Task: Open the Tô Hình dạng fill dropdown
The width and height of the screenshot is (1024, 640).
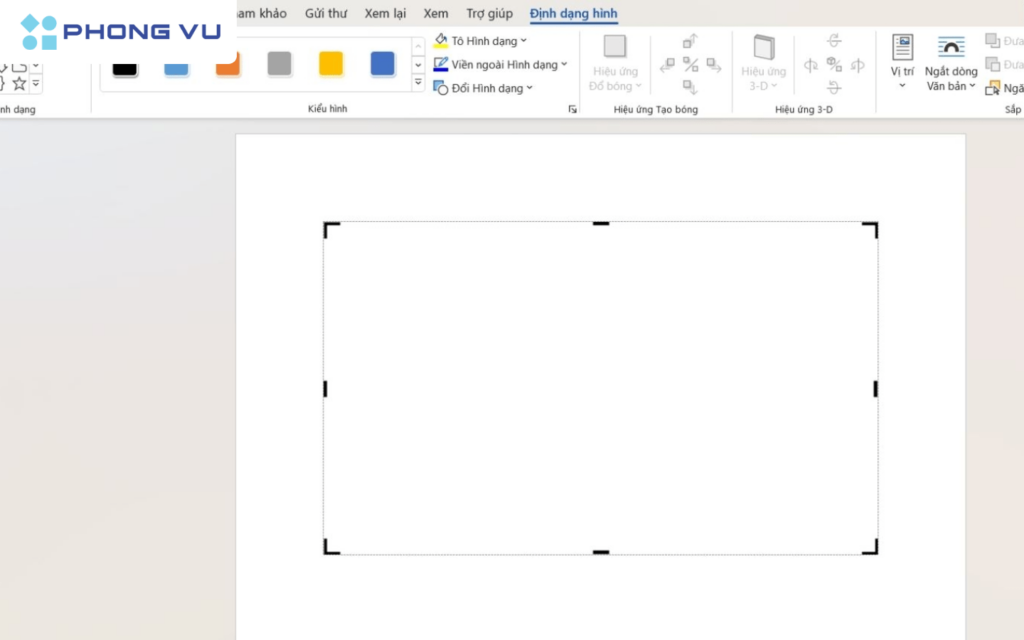Action: tap(480, 41)
